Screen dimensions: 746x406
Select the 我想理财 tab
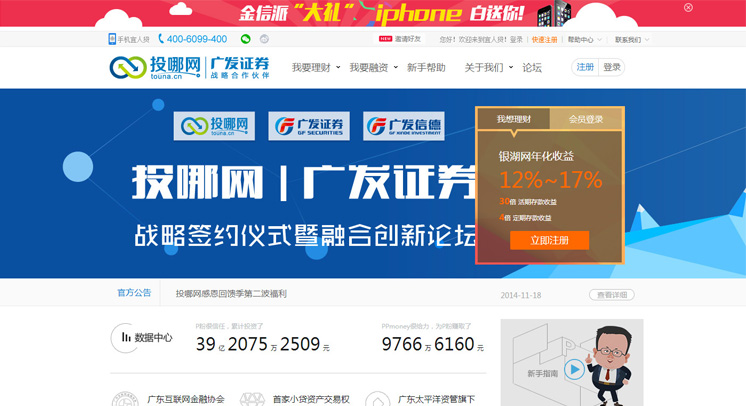tap(514, 119)
